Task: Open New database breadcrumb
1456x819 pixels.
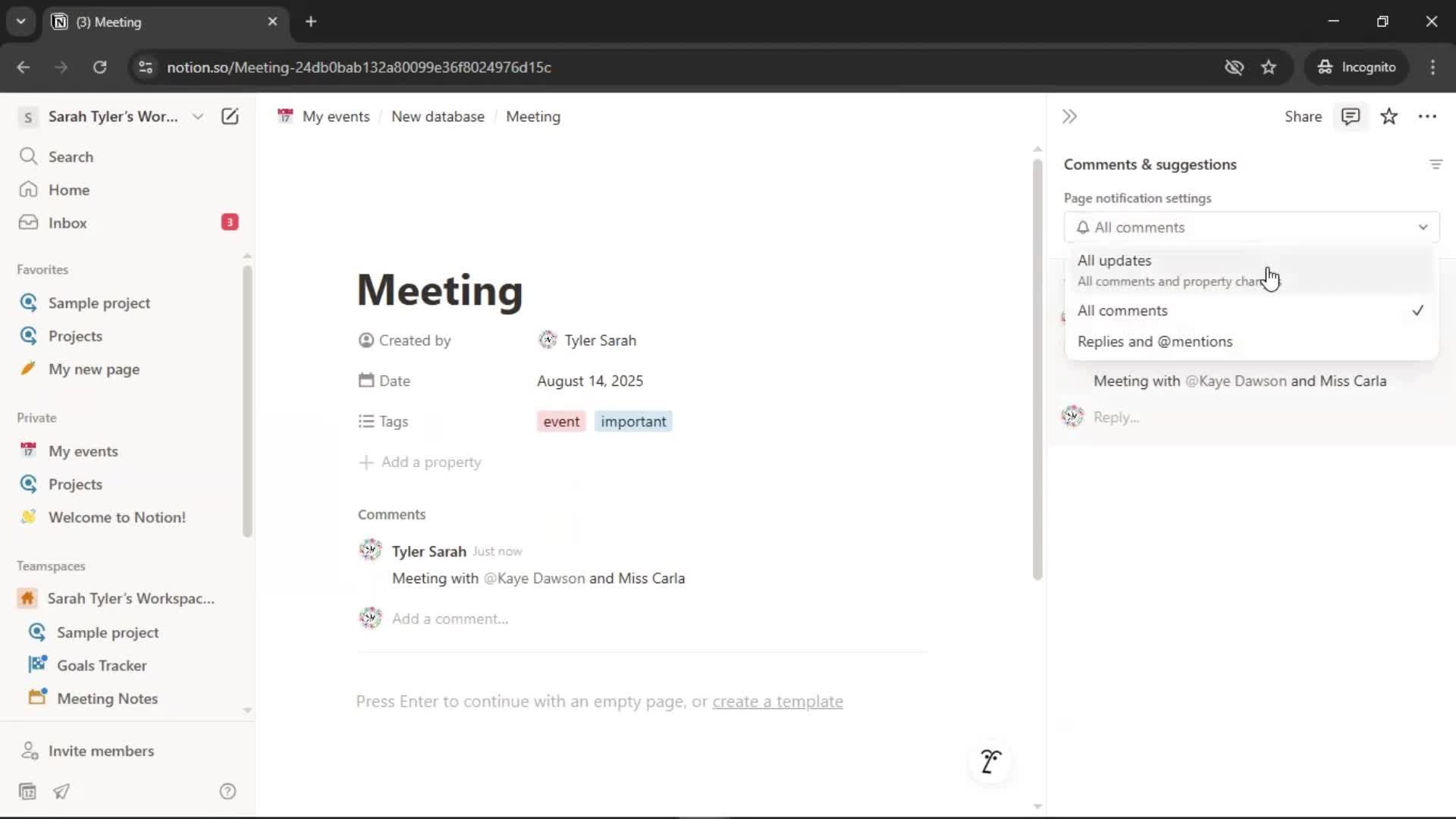Action: [438, 116]
